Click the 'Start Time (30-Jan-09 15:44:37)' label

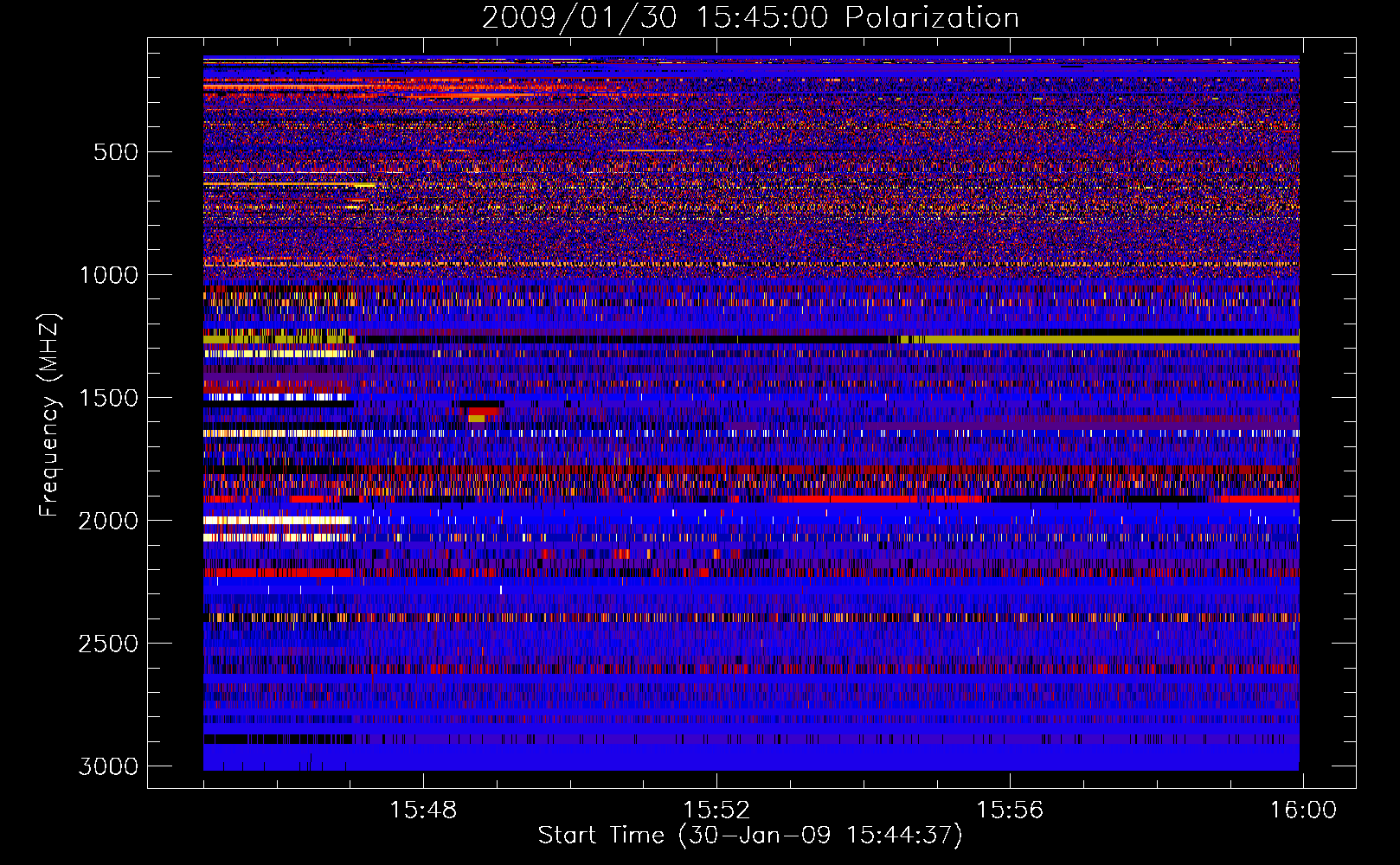click(x=750, y=836)
